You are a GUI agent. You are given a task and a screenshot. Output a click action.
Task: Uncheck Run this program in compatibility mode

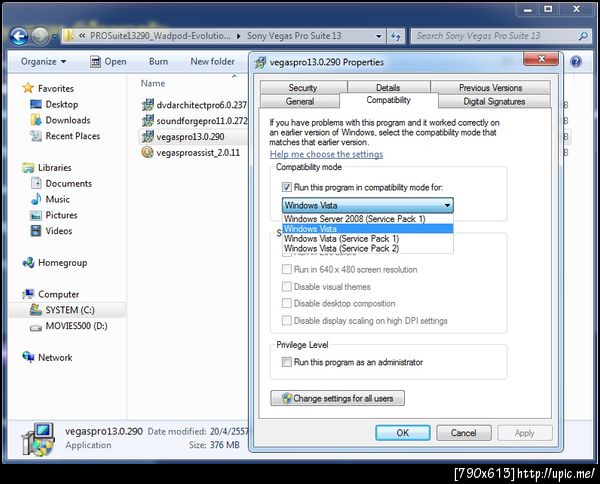tap(287, 187)
